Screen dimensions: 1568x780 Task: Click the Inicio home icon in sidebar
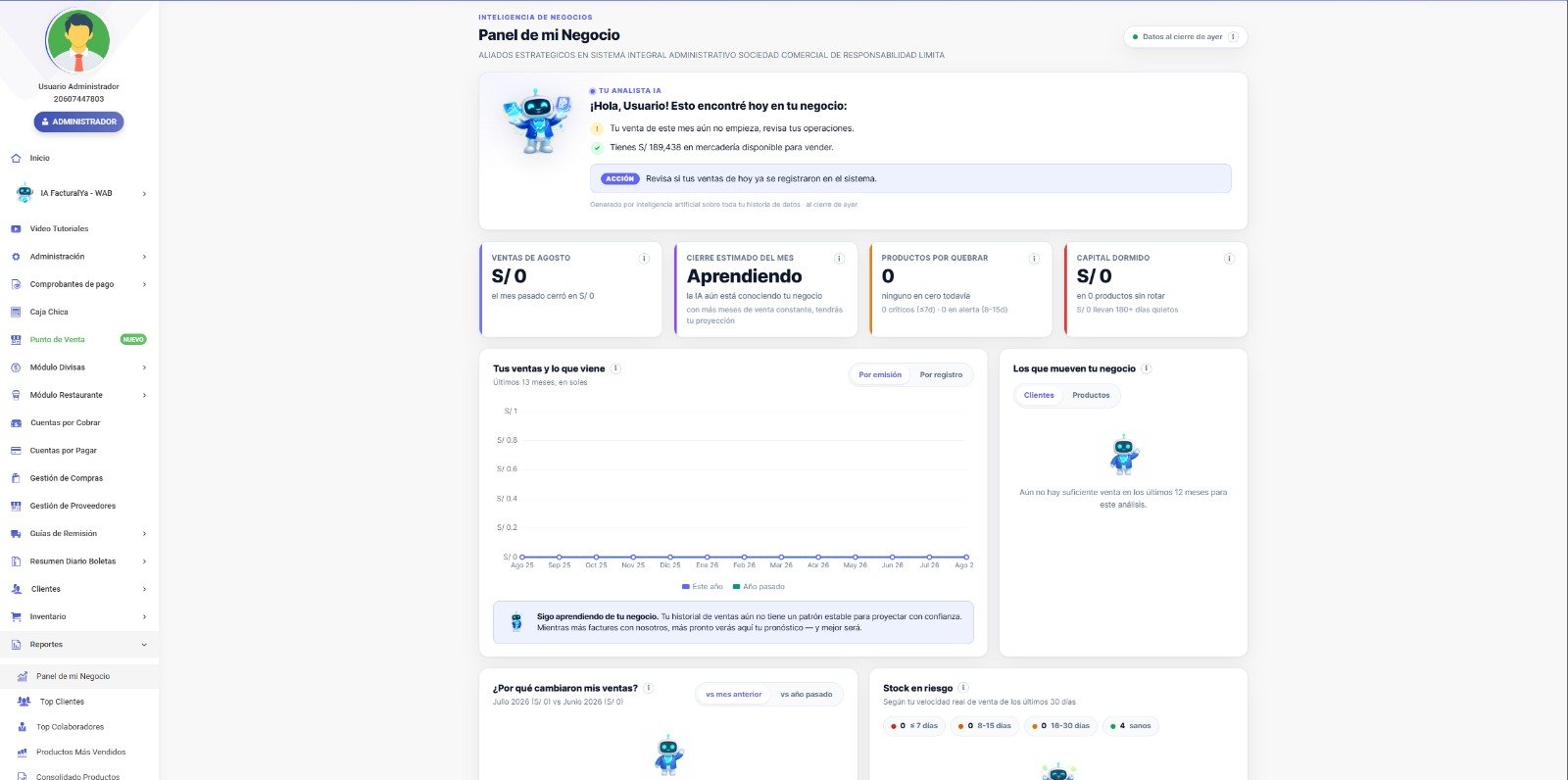(x=16, y=158)
